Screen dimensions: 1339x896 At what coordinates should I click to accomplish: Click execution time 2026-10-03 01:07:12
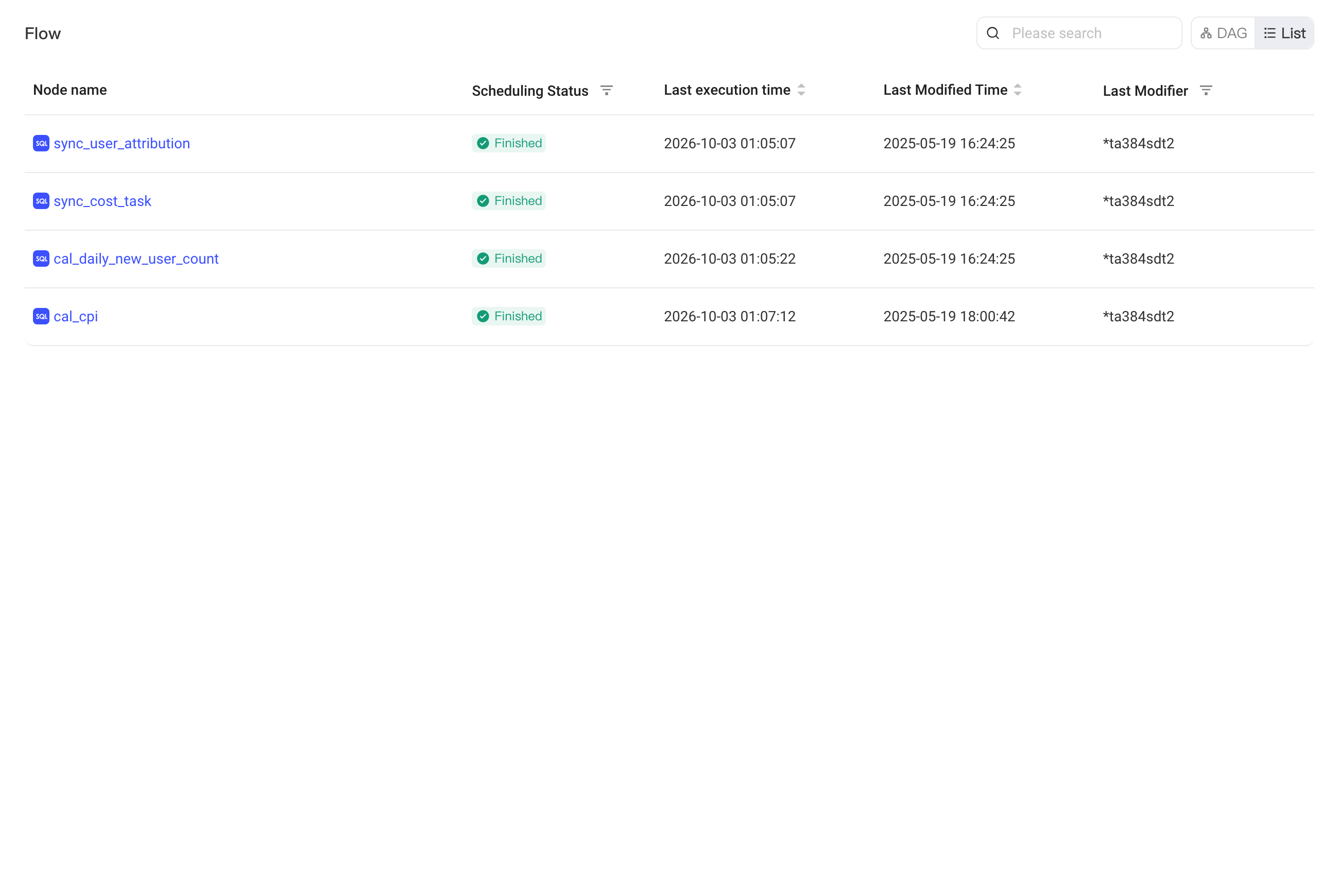729,317
